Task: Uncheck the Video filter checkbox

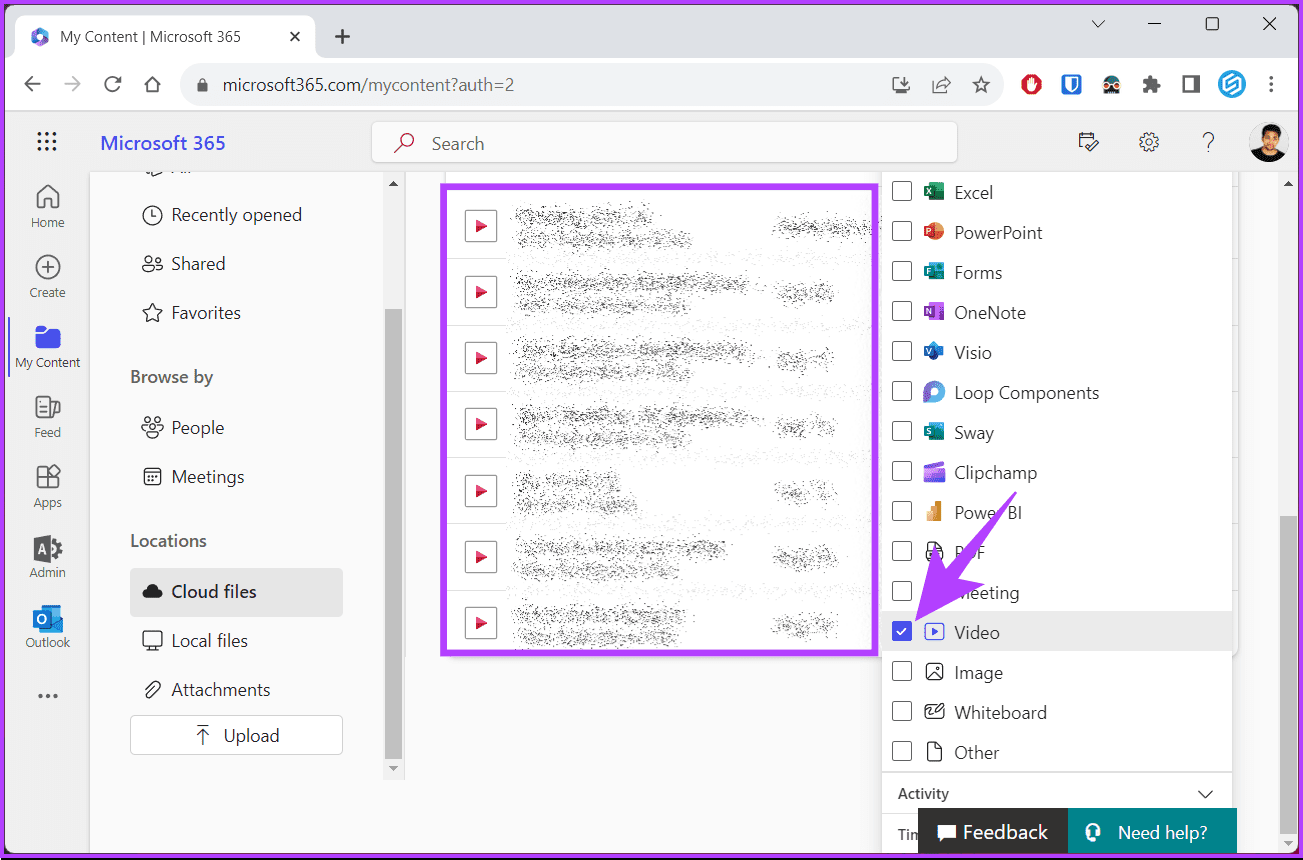Action: (902, 632)
